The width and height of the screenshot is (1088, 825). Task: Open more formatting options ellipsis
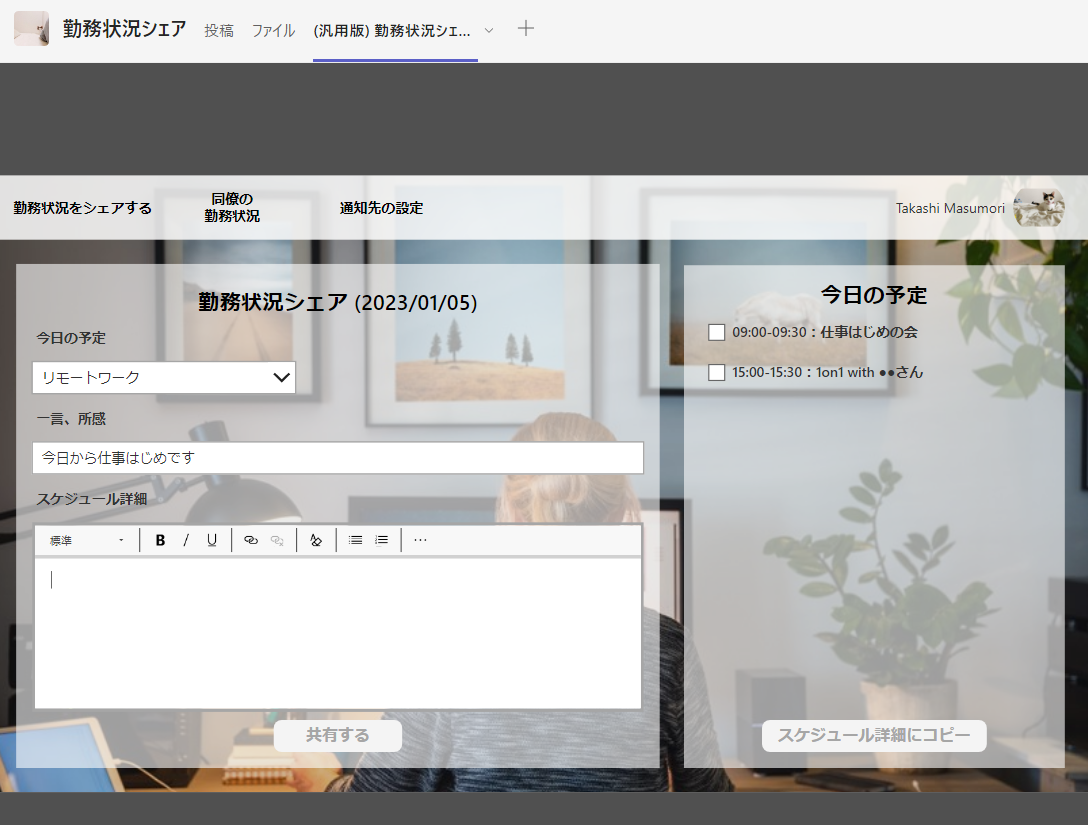pyautogui.click(x=420, y=540)
